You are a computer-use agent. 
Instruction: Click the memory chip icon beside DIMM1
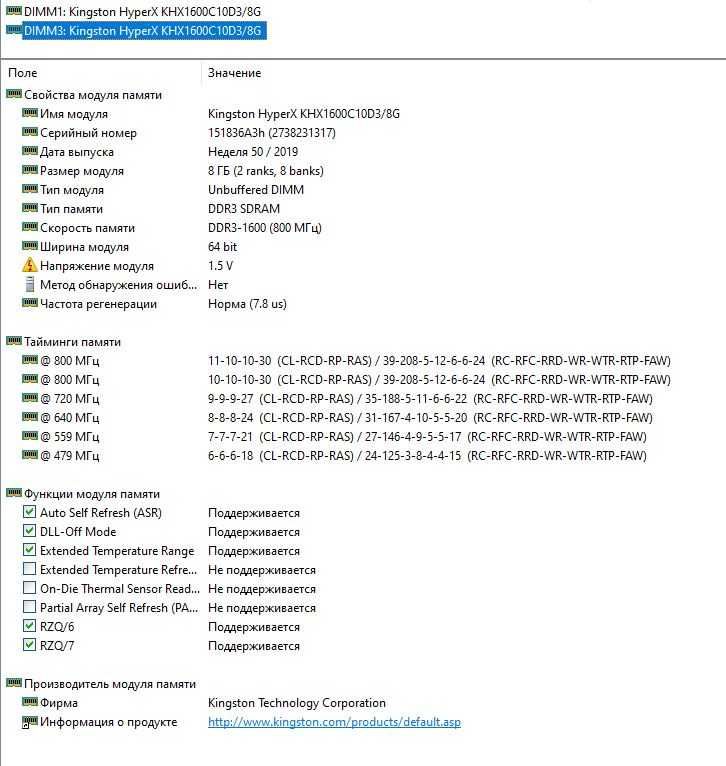(x=14, y=10)
